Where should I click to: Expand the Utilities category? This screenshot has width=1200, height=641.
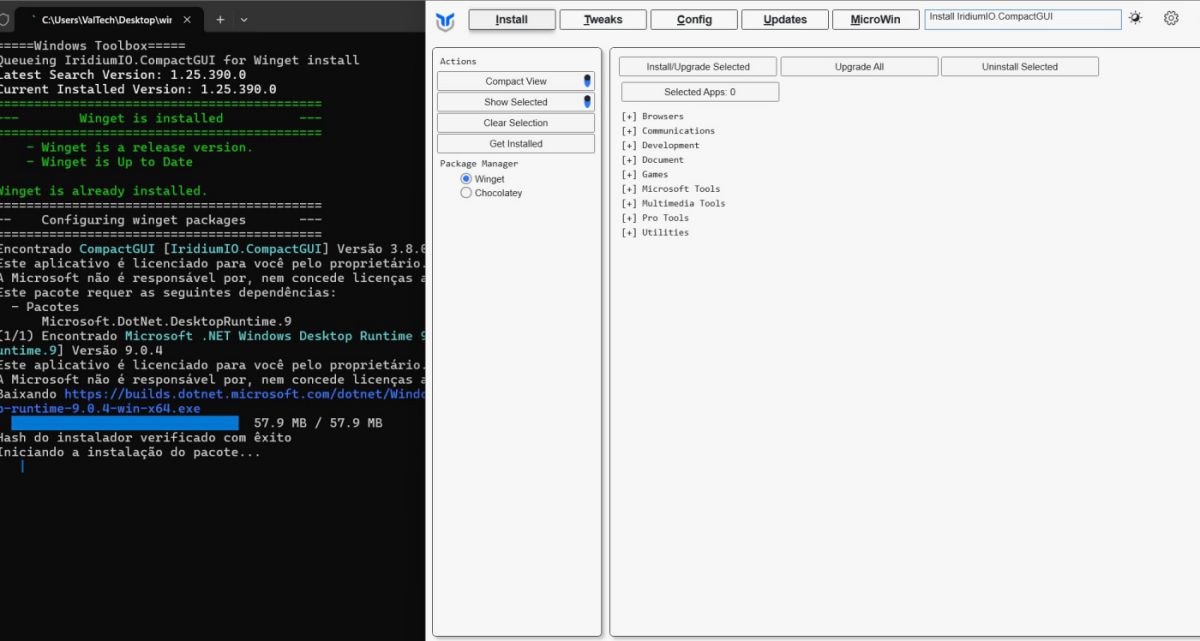point(655,232)
